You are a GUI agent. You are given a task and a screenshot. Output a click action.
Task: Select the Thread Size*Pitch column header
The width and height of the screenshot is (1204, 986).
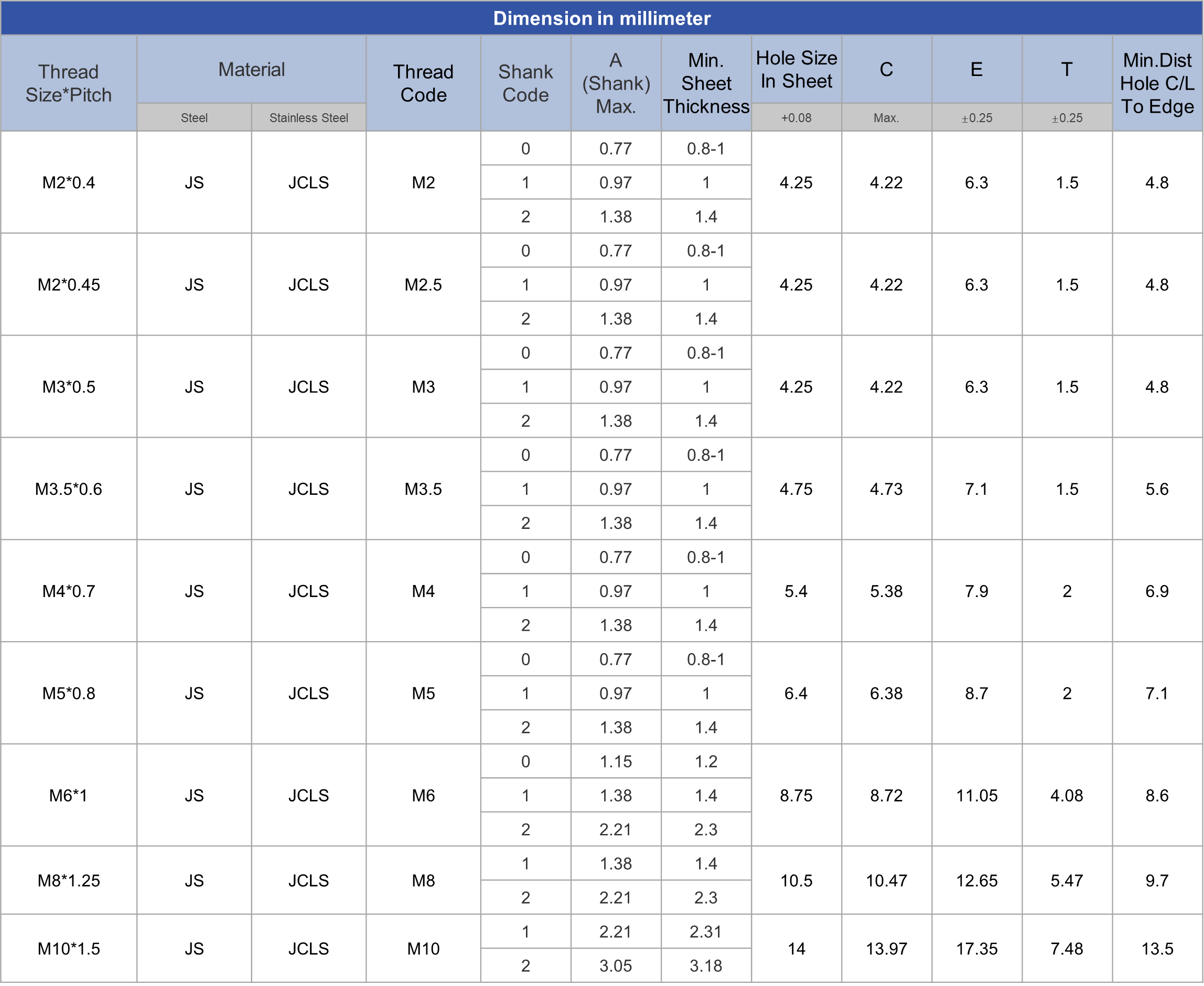(x=69, y=83)
